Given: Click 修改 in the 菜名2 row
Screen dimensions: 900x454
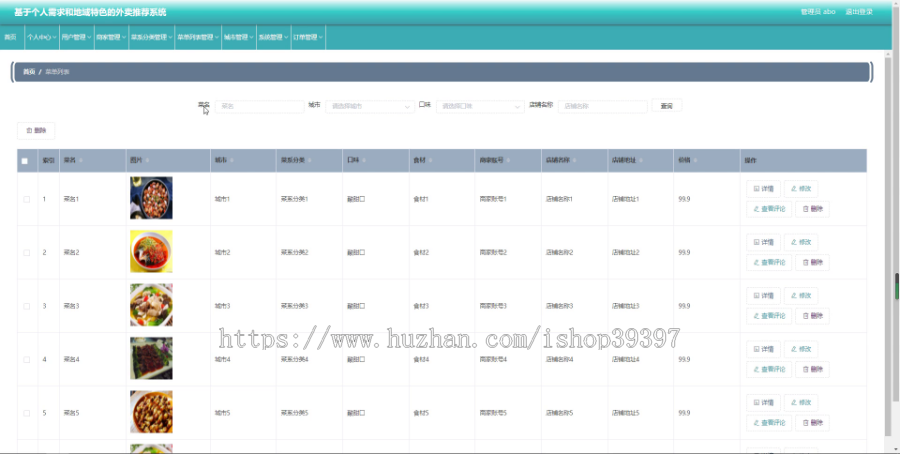Looking at the screenshot, I should click(x=801, y=242).
